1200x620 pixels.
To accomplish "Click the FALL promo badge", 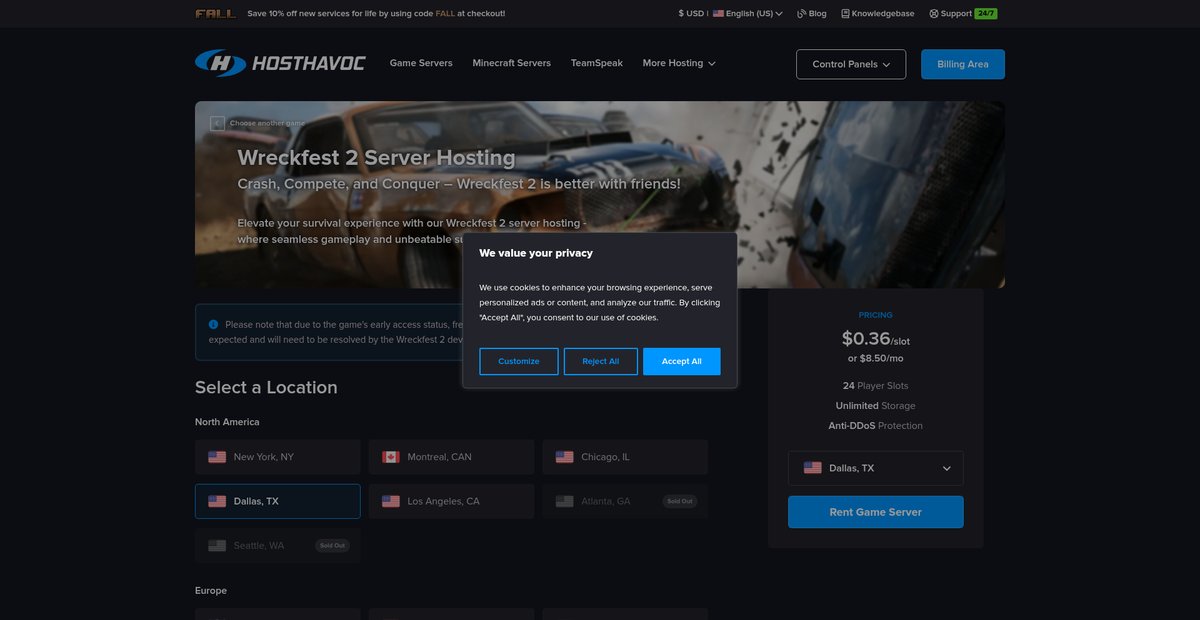I will click(x=216, y=14).
